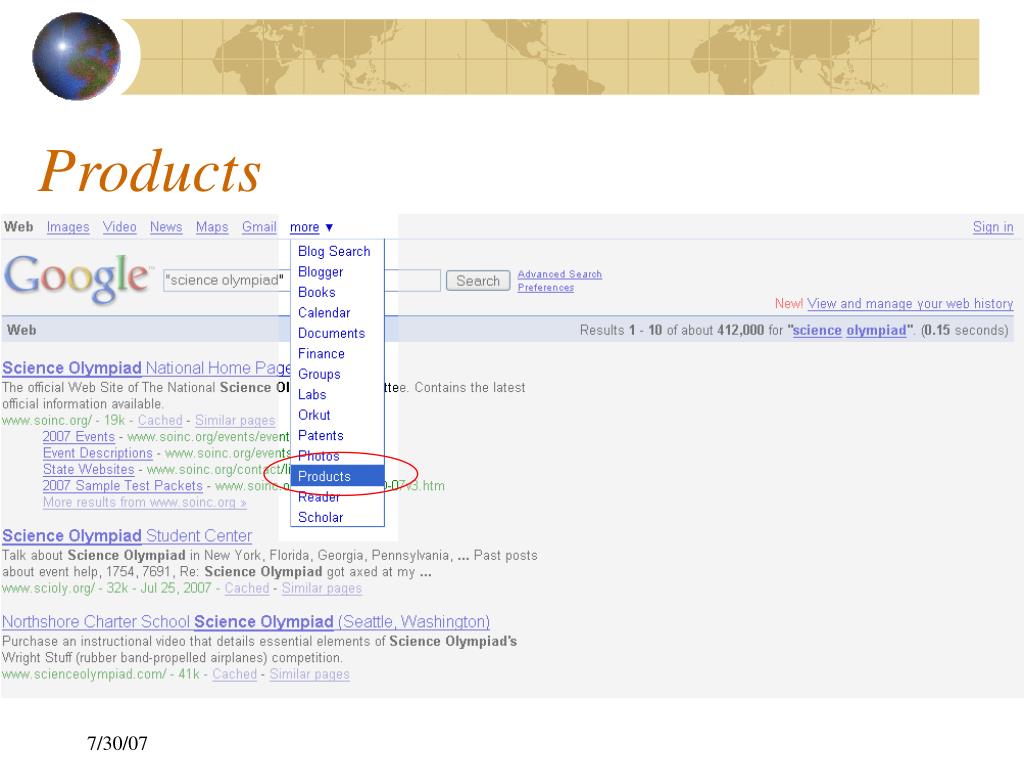Open Cached link for www.scioly.org
Viewport: 1024px width, 768px height.
[x=247, y=588]
